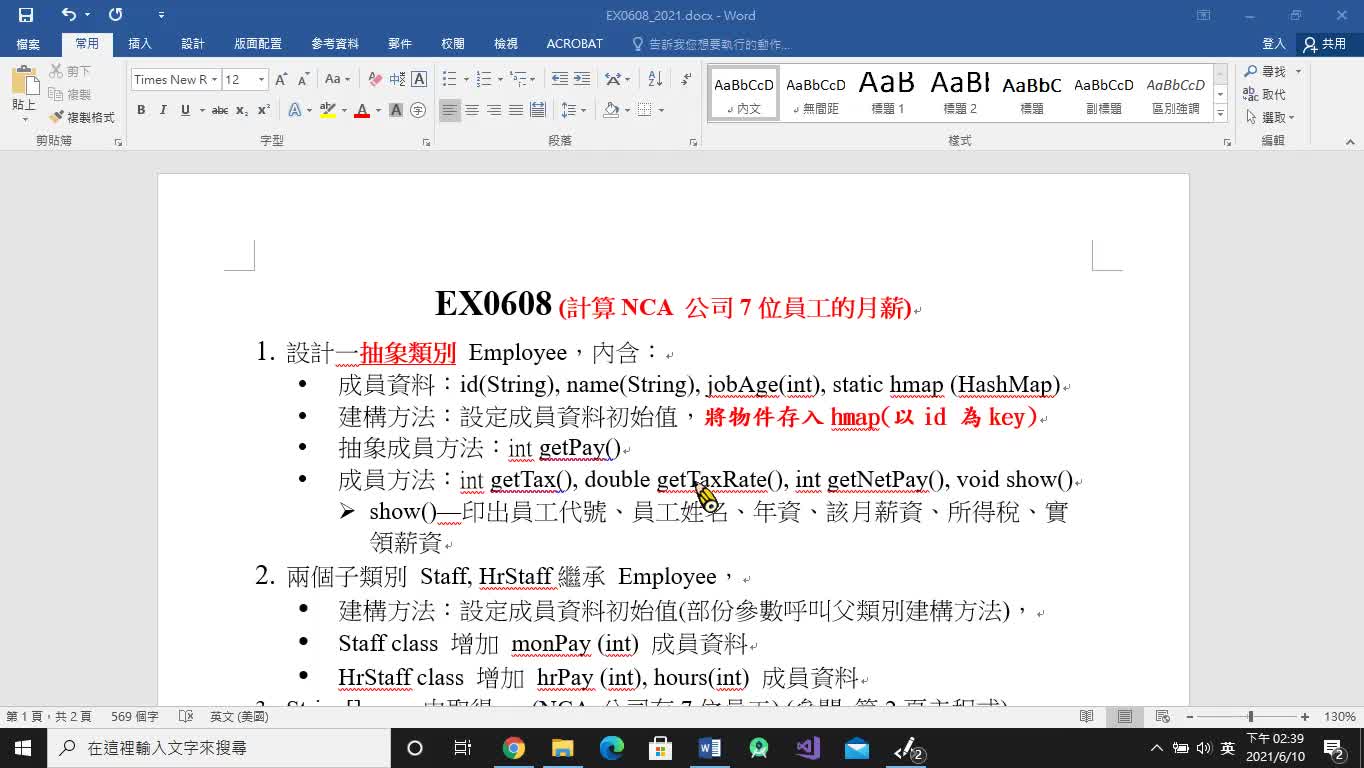
Task: Switch to Print Layout view in status bar
Action: coord(1125,717)
